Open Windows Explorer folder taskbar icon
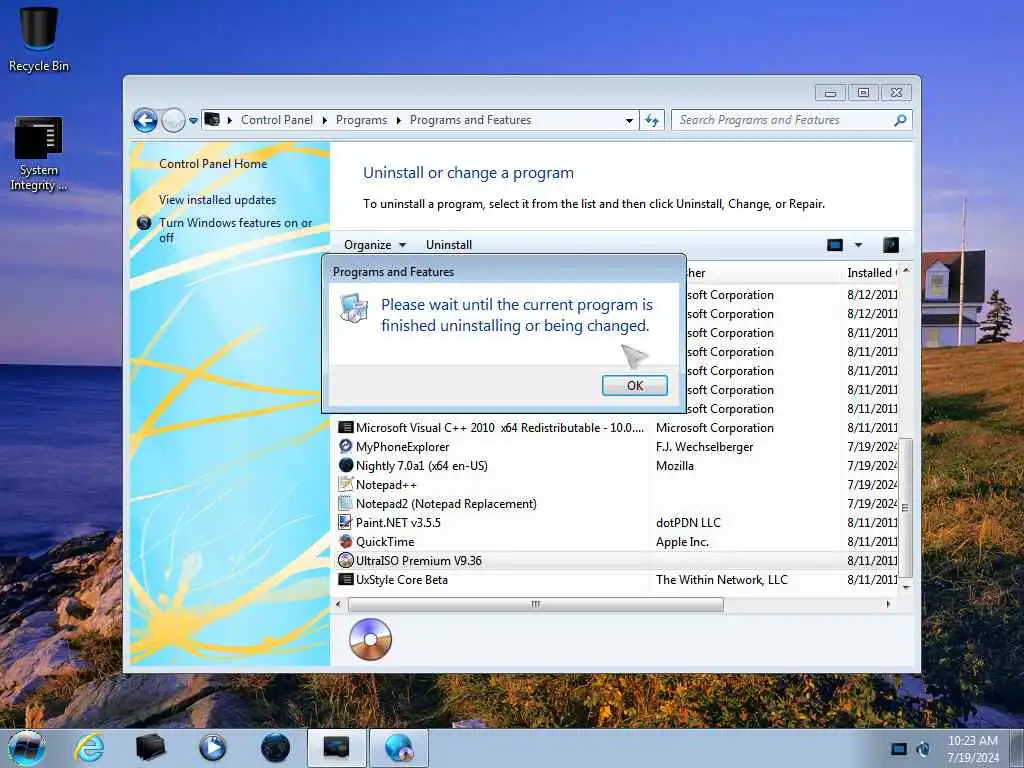 (151, 748)
